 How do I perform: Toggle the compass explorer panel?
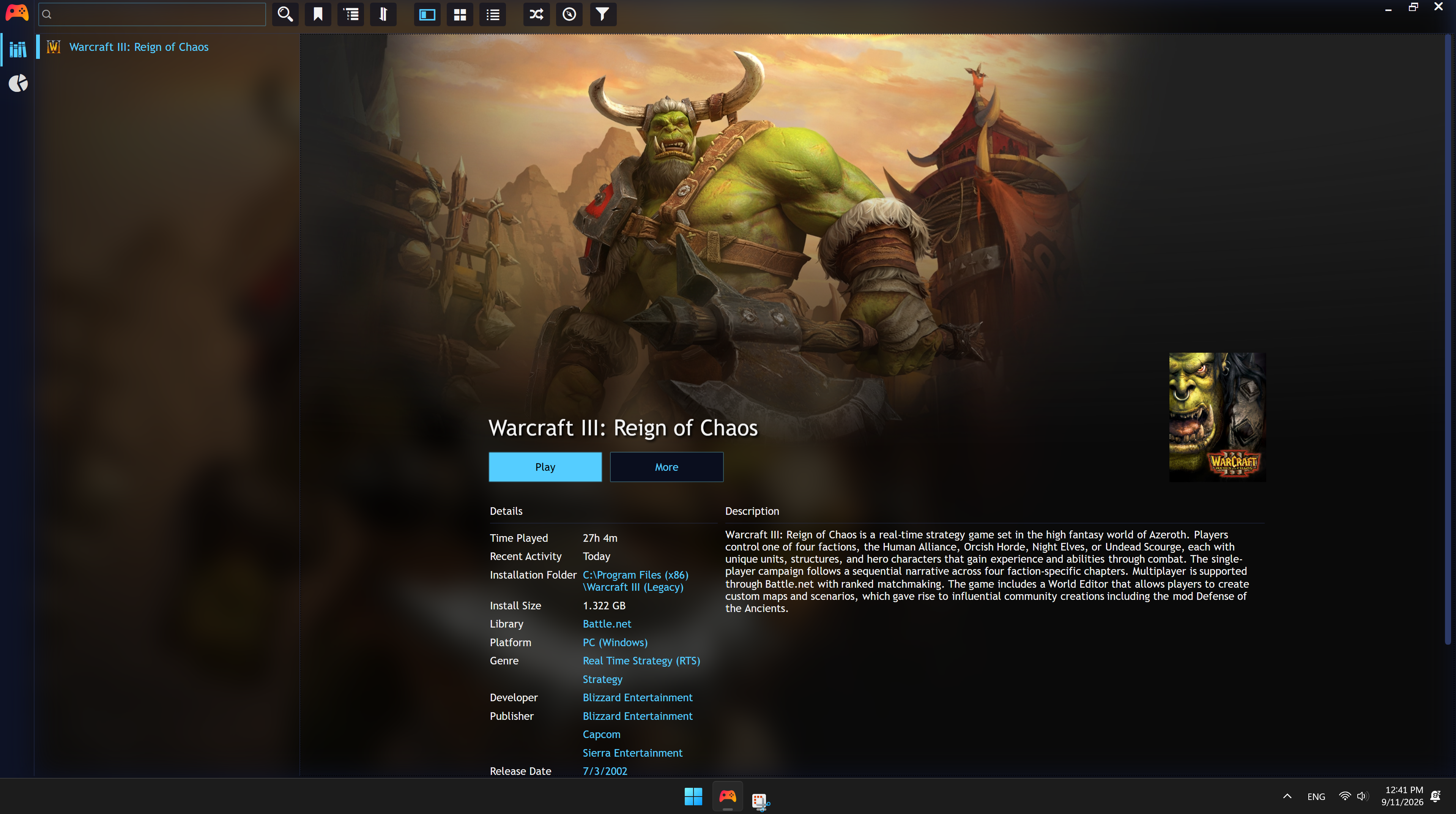[569, 14]
